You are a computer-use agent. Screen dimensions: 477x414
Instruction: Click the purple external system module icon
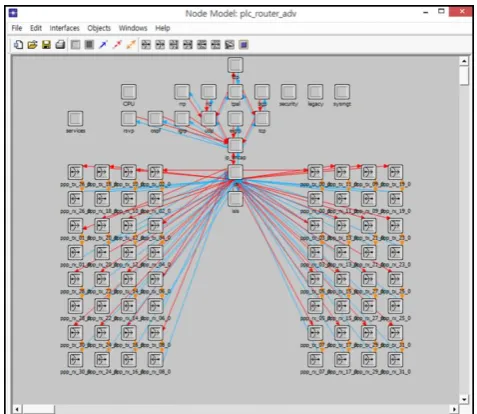click(243, 45)
